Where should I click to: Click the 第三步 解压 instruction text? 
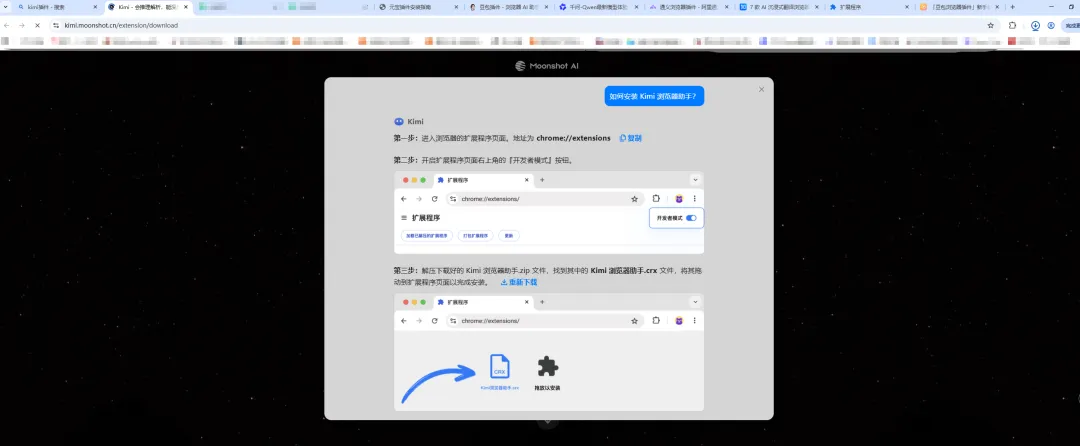[548, 276]
